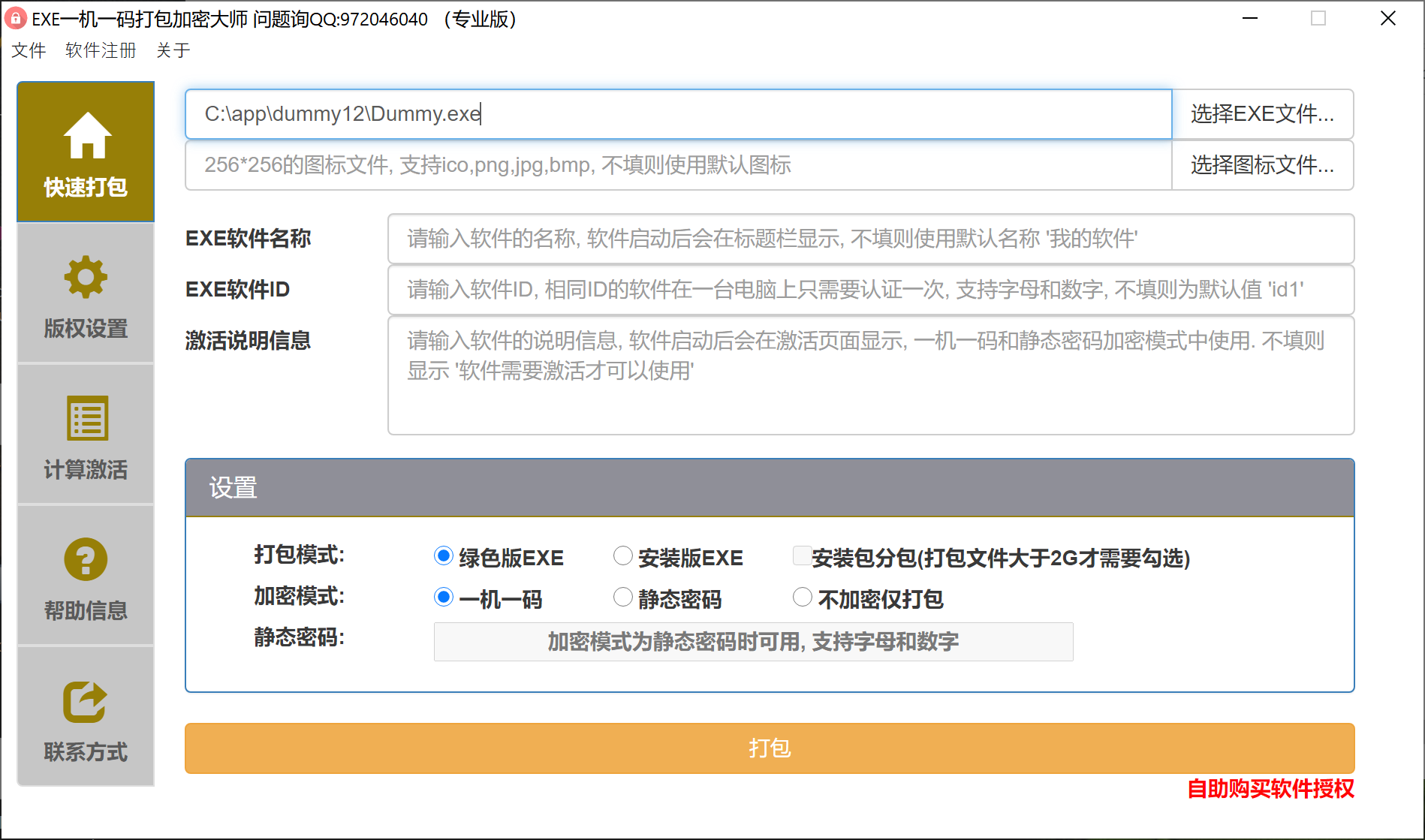Focus the icon file path field

(x=679, y=165)
